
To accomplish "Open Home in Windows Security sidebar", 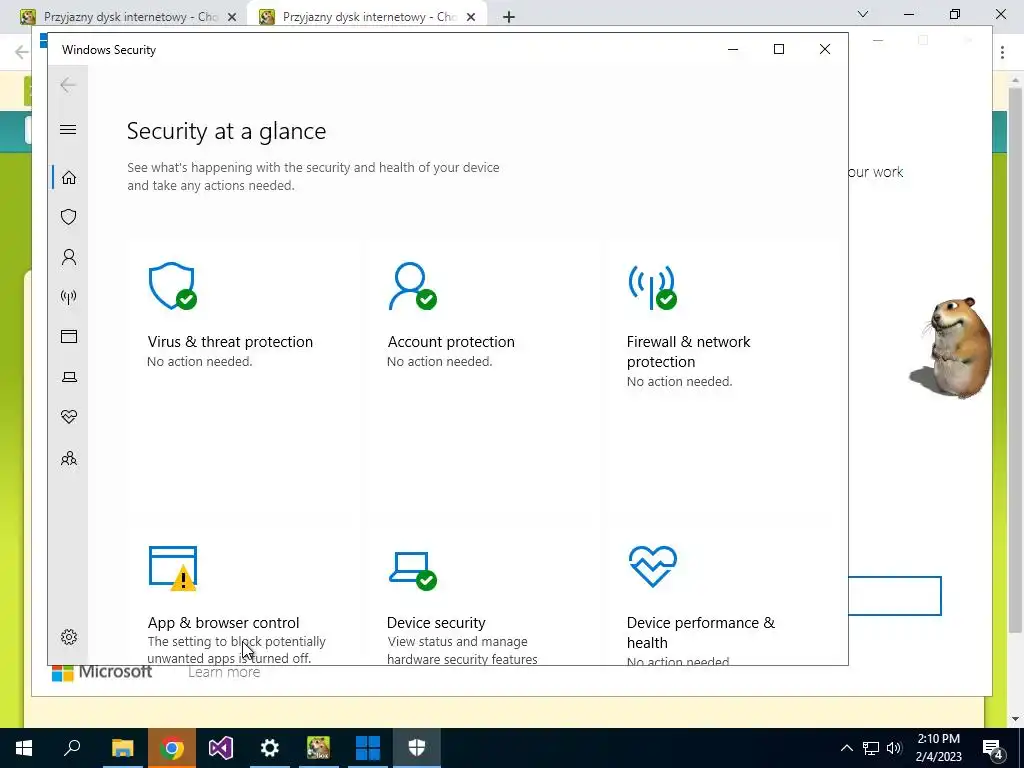I will pyautogui.click(x=69, y=178).
